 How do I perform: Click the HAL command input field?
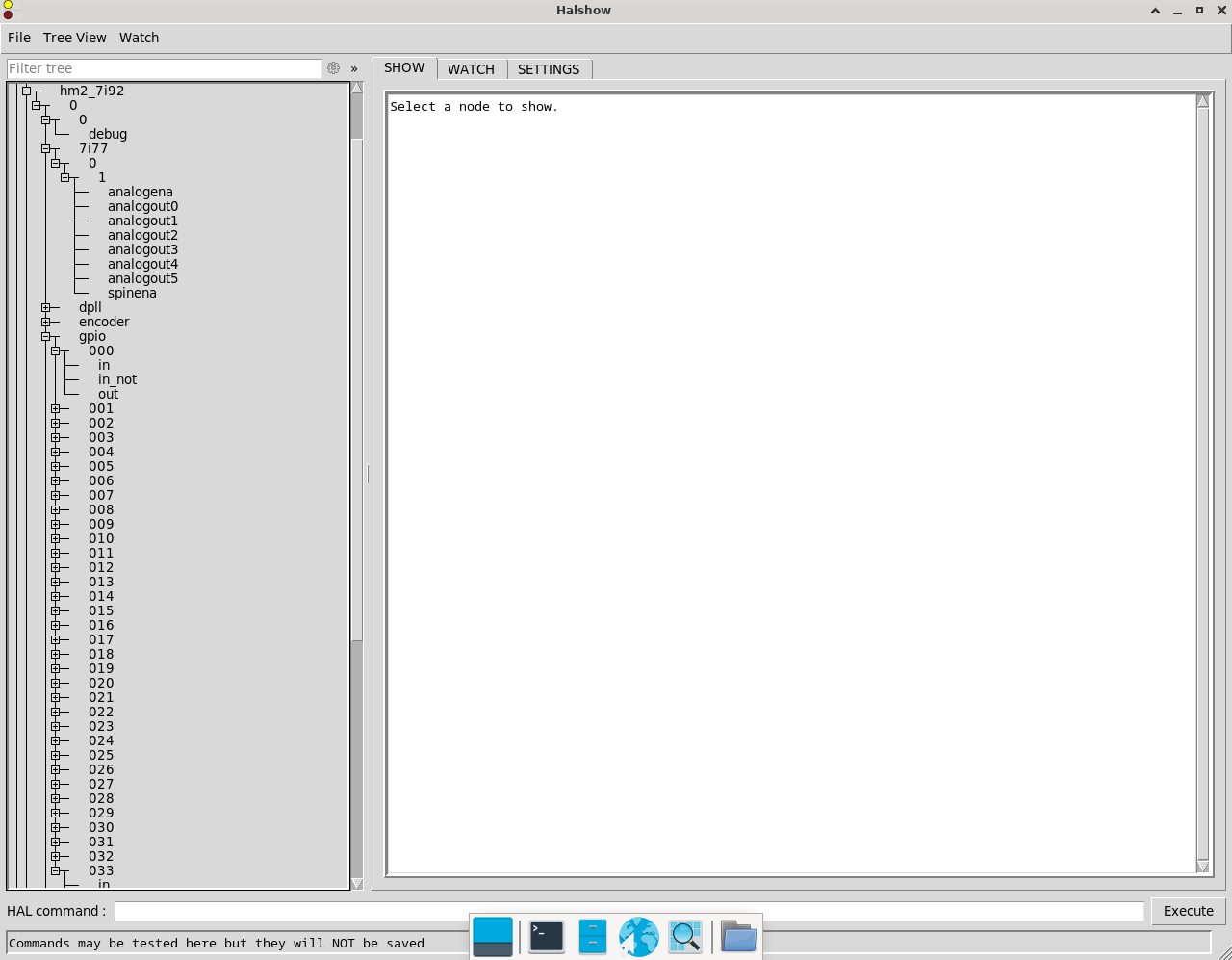(629, 911)
